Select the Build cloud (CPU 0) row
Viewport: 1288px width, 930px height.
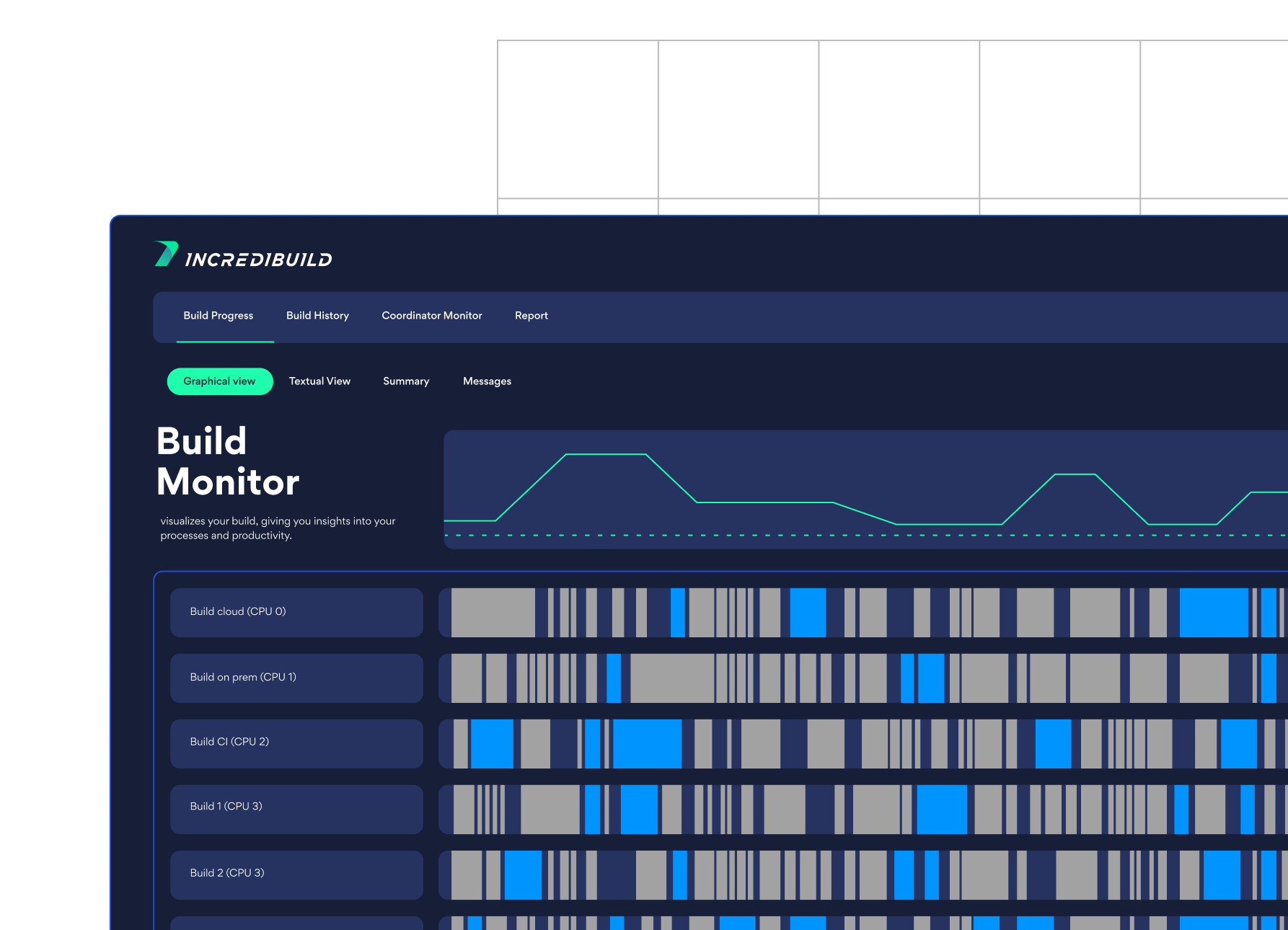pos(296,612)
